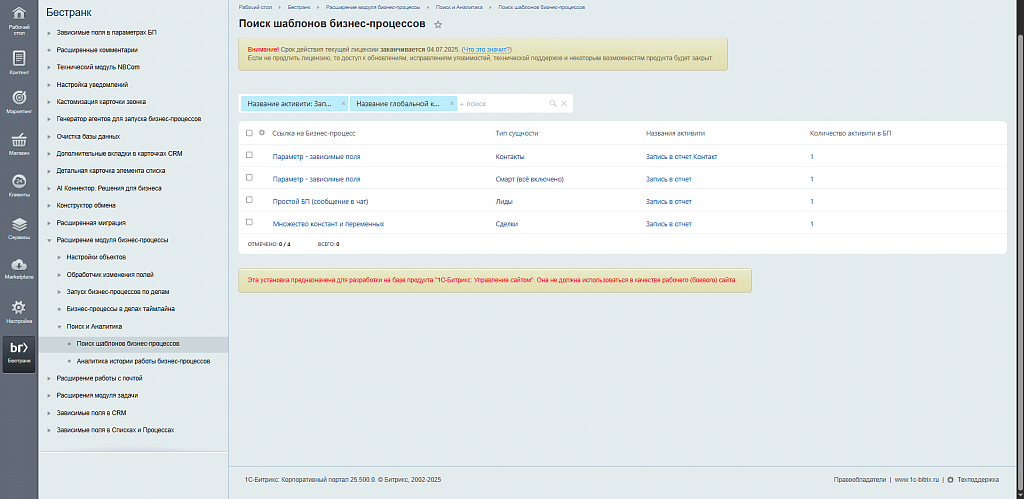Viewport: 1024px width, 499px height.
Task: Check the row for Простой БП (сообщение в чат)
Action: [249, 200]
